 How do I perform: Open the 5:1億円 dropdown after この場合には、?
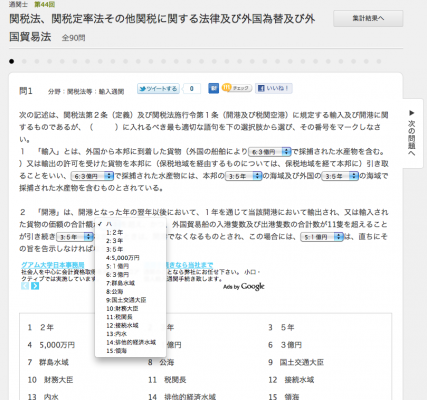[x=322, y=237]
